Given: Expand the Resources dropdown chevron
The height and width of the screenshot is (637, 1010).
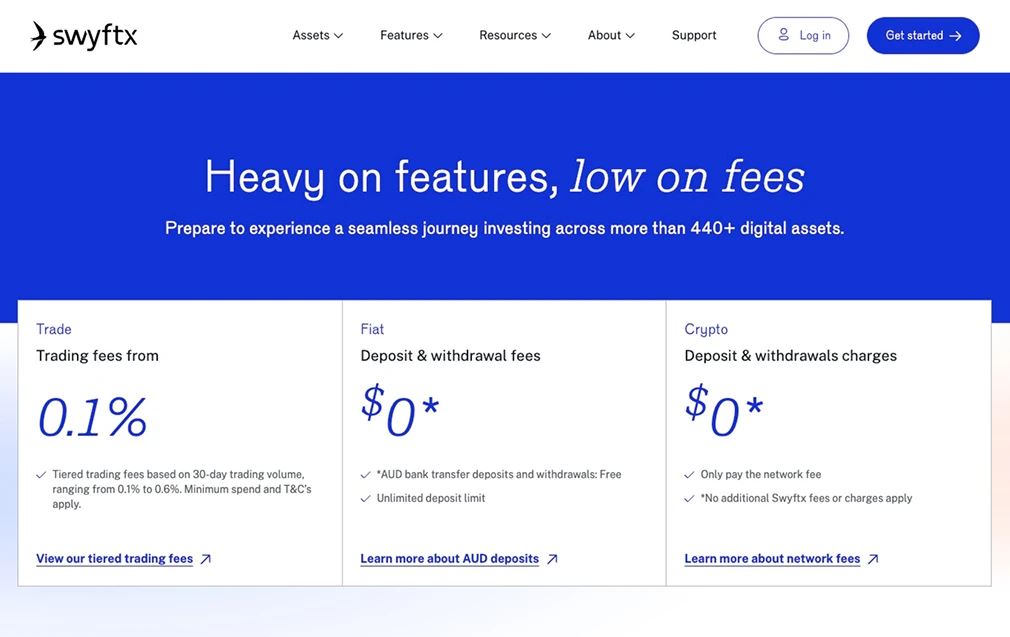Looking at the screenshot, I should pyautogui.click(x=546, y=36).
